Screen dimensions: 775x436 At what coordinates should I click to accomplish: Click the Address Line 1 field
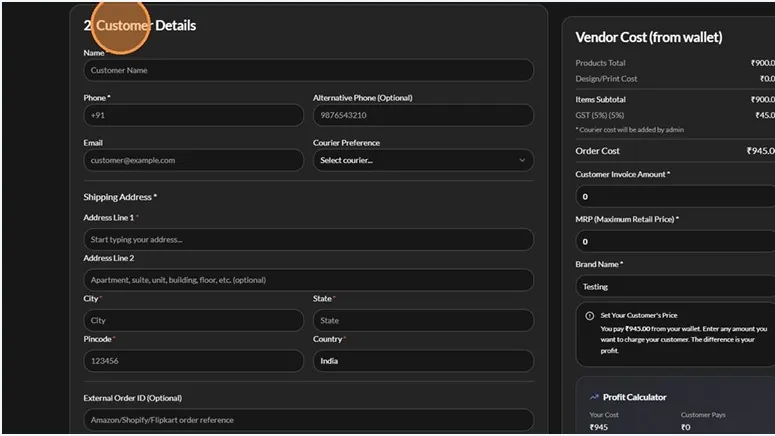(x=308, y=239)
